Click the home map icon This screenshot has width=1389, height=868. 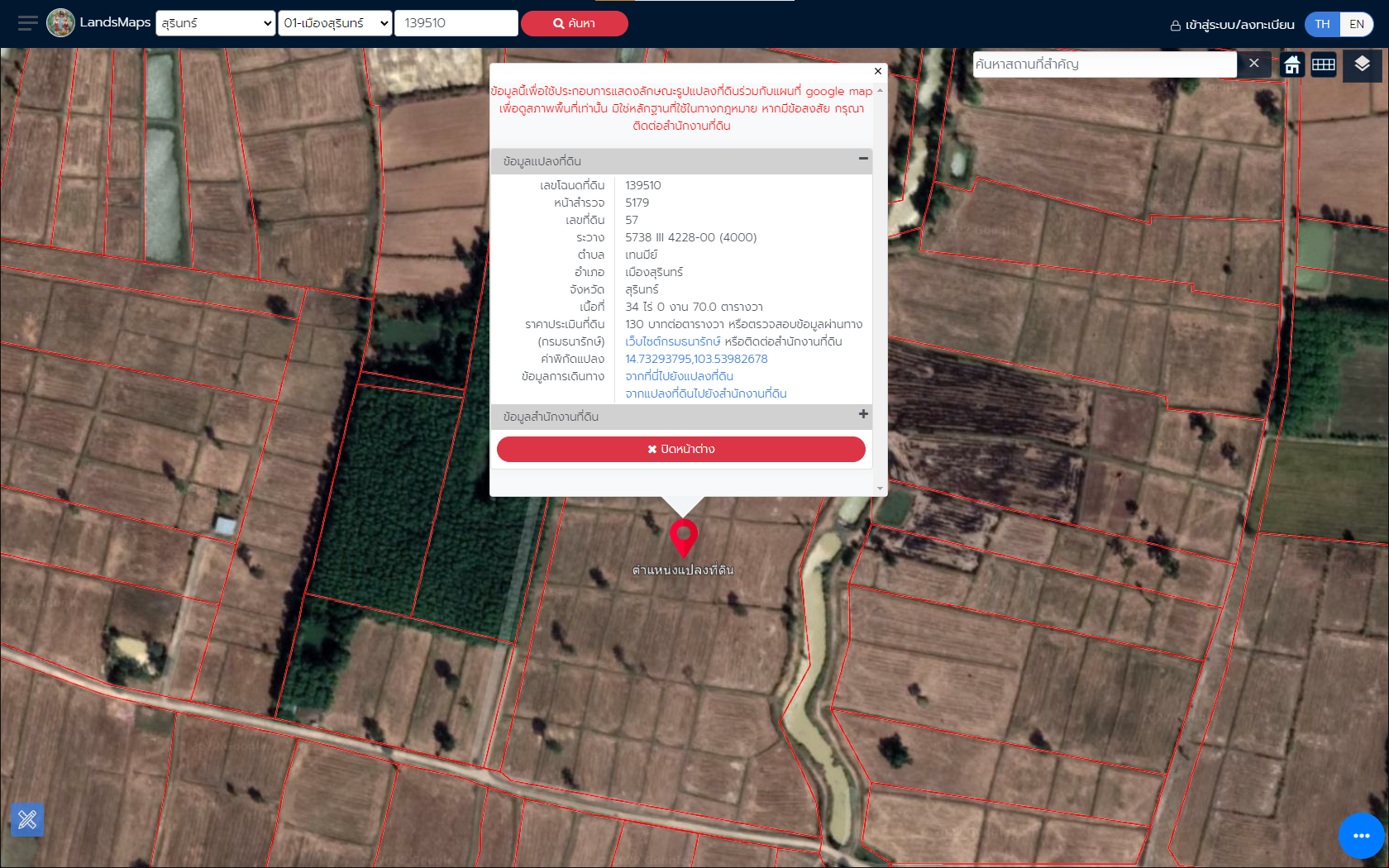(1292, 64)
